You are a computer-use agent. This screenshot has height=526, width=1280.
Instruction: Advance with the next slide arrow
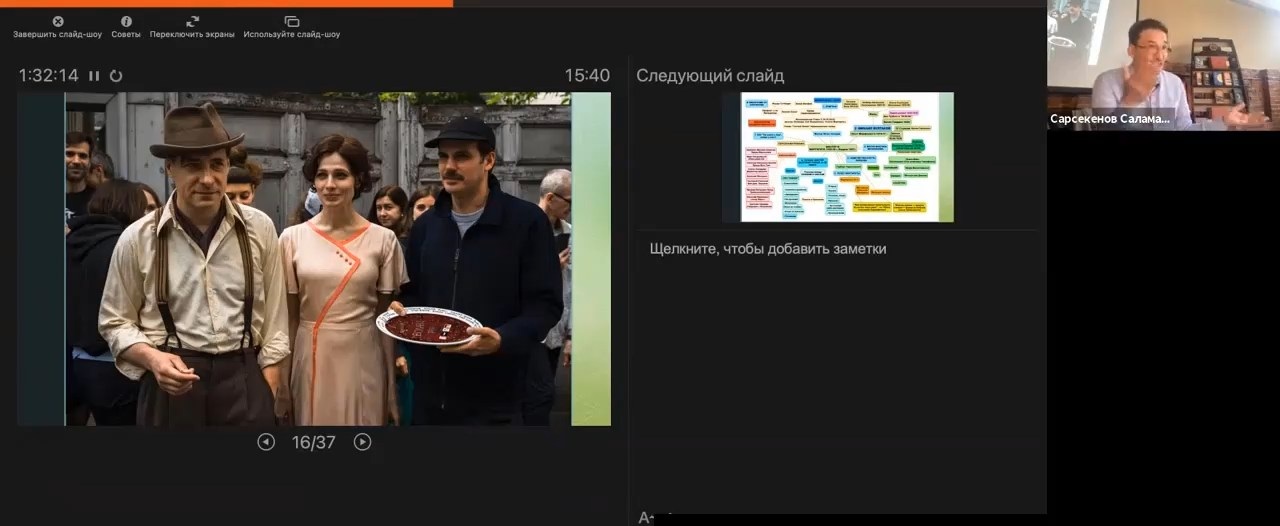[x=362, y=442]
